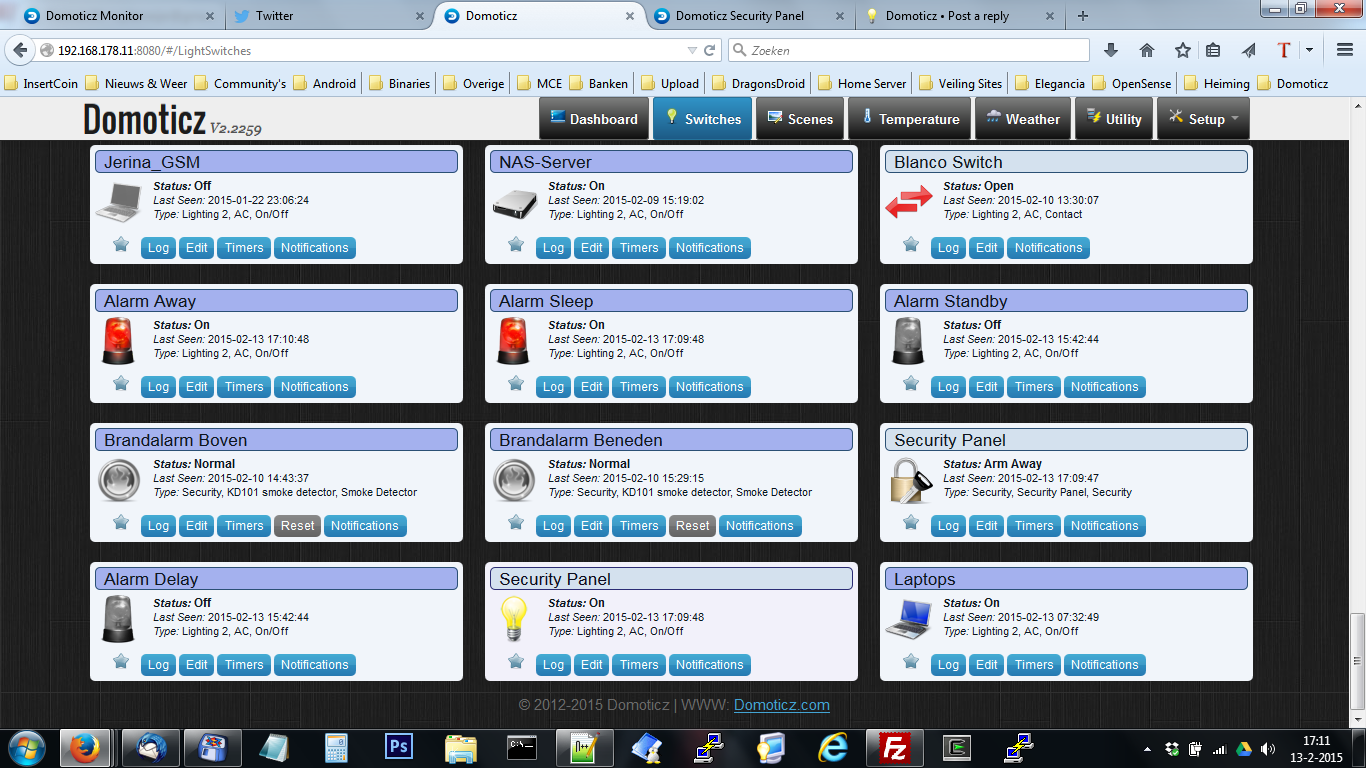The image size is (1366, 768).
Task: Toggle the Alarm Sleep red siren icon
Action: [x=513, y=340]
